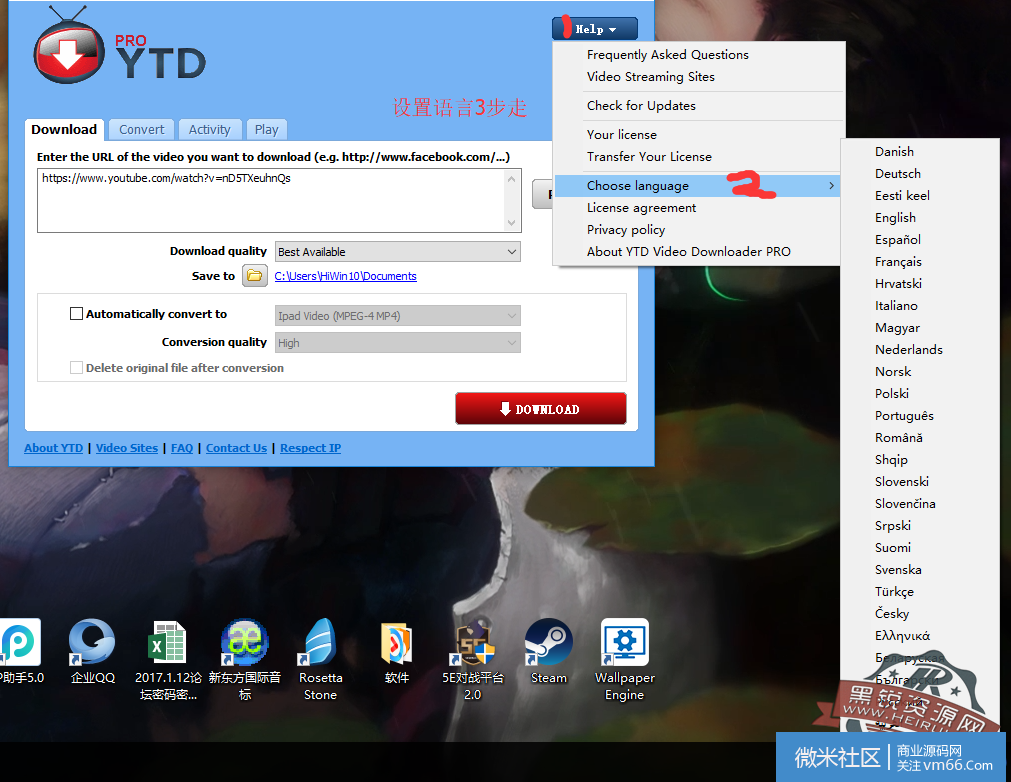Select Türkçe language

coord(894,592)
